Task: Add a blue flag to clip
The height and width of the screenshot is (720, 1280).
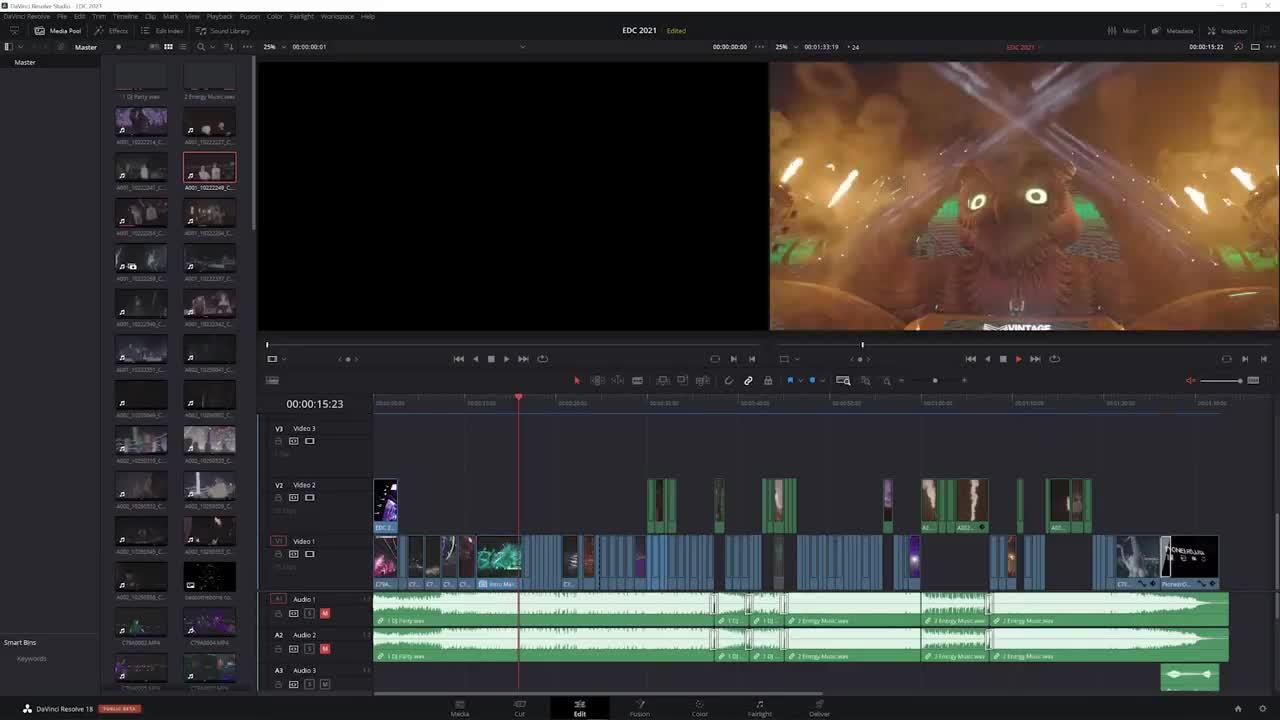Action: [790, 380]
